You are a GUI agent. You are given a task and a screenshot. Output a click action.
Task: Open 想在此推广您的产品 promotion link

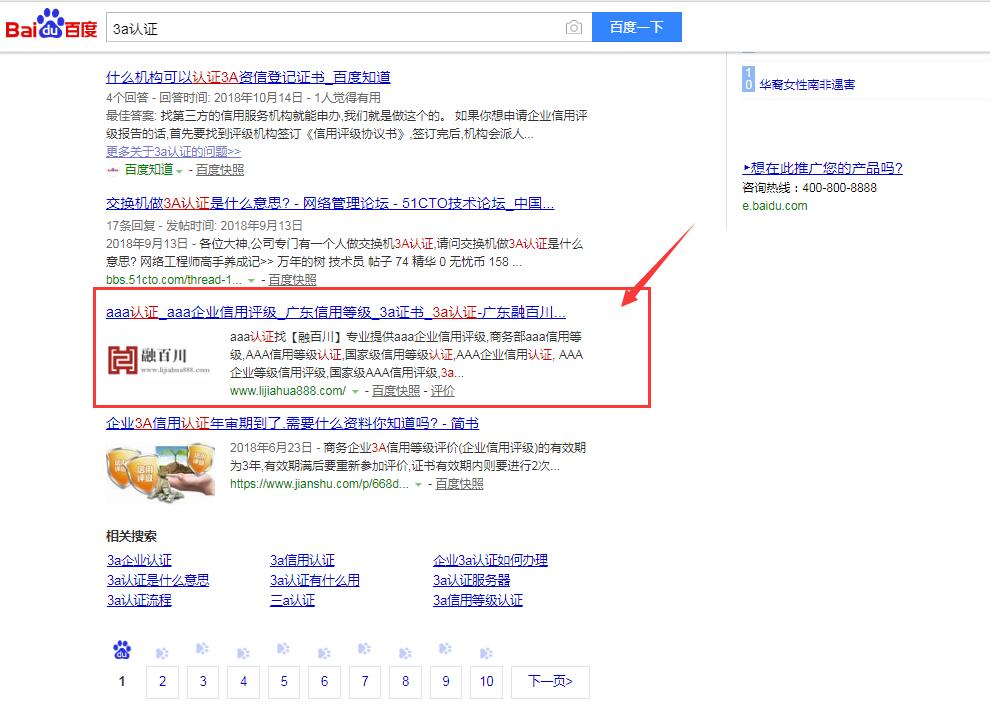pyautogui.click(x=822, y=168)
